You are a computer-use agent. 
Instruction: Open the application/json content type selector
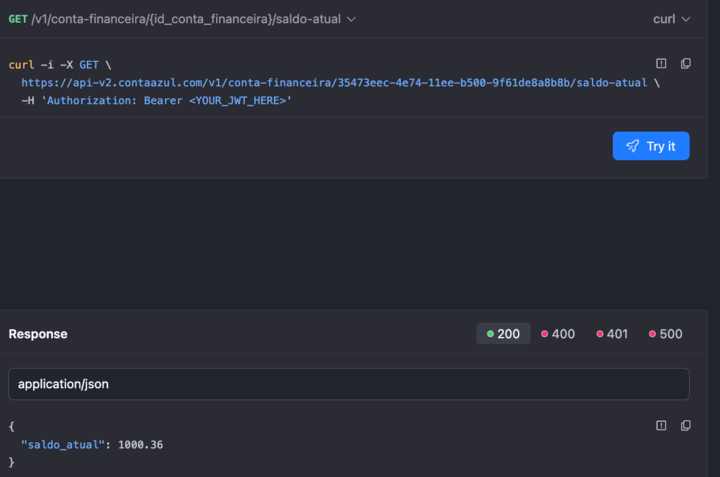click(x=348, y=384)
